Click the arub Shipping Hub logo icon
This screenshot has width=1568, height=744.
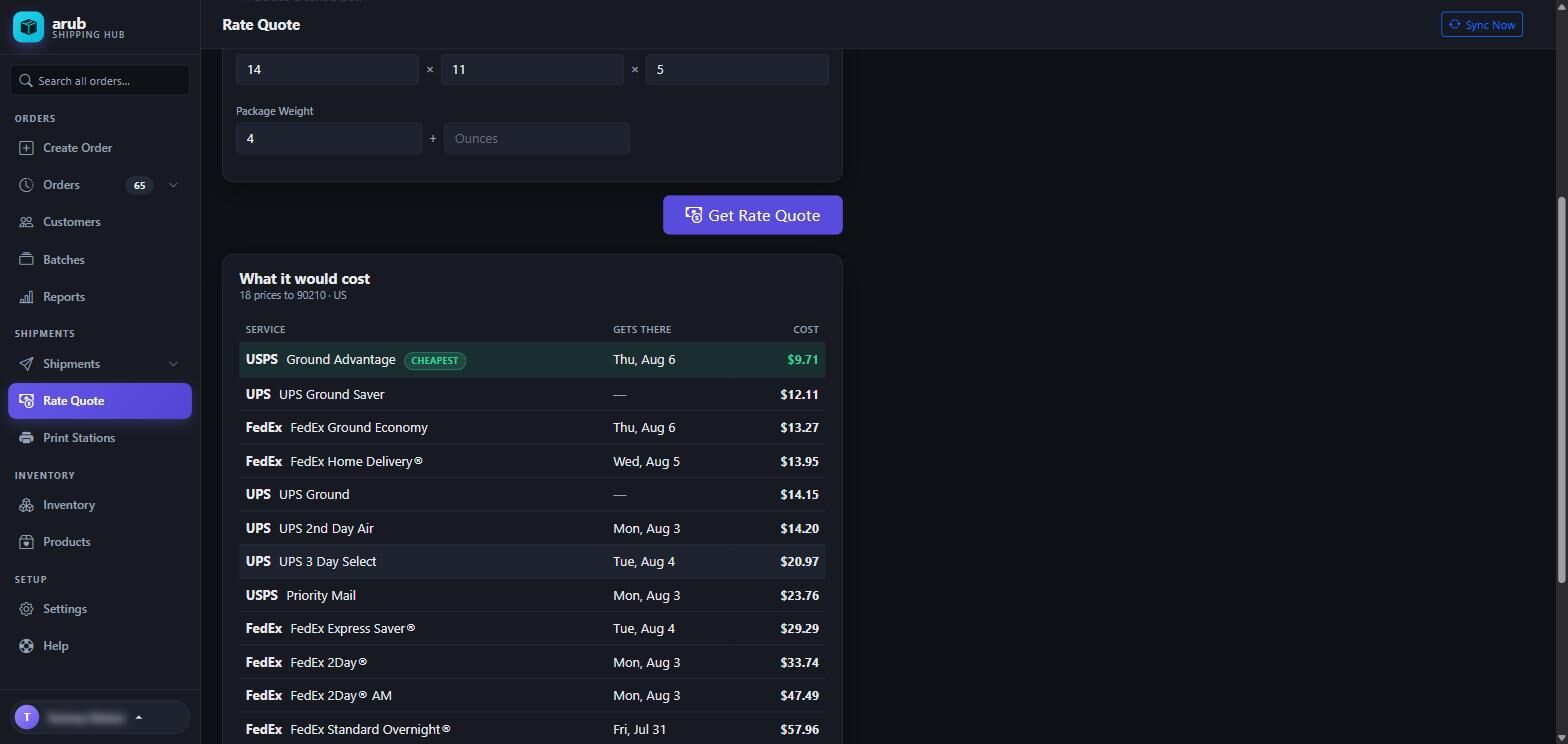28,27
